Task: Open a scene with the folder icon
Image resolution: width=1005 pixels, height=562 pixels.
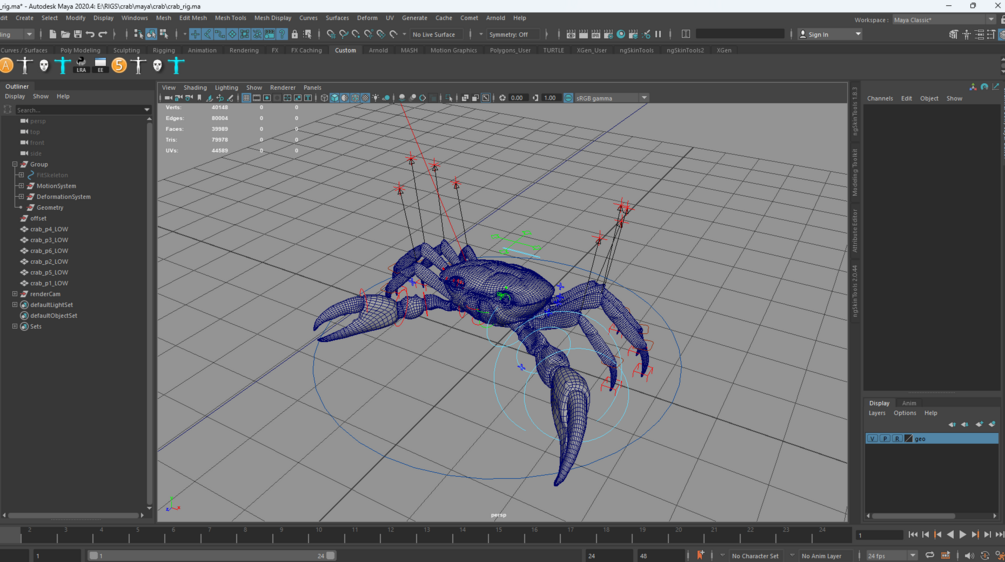Action: pyautogui.click(x=65, y=34)
